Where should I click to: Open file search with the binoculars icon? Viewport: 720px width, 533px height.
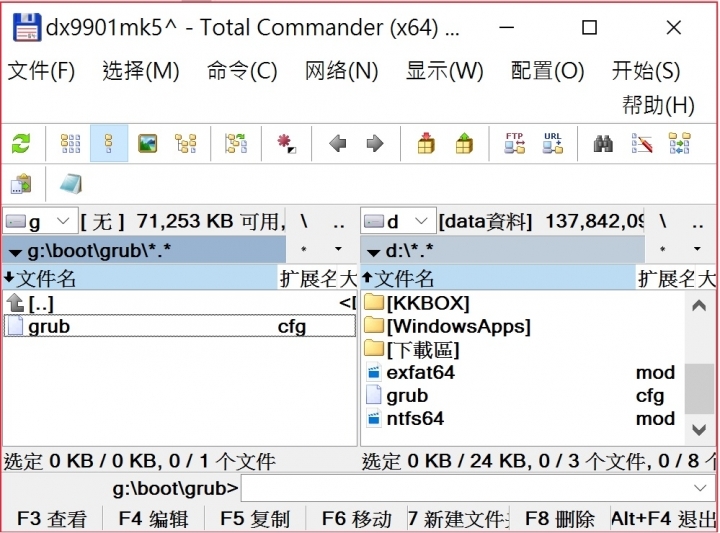pos(603,144)
